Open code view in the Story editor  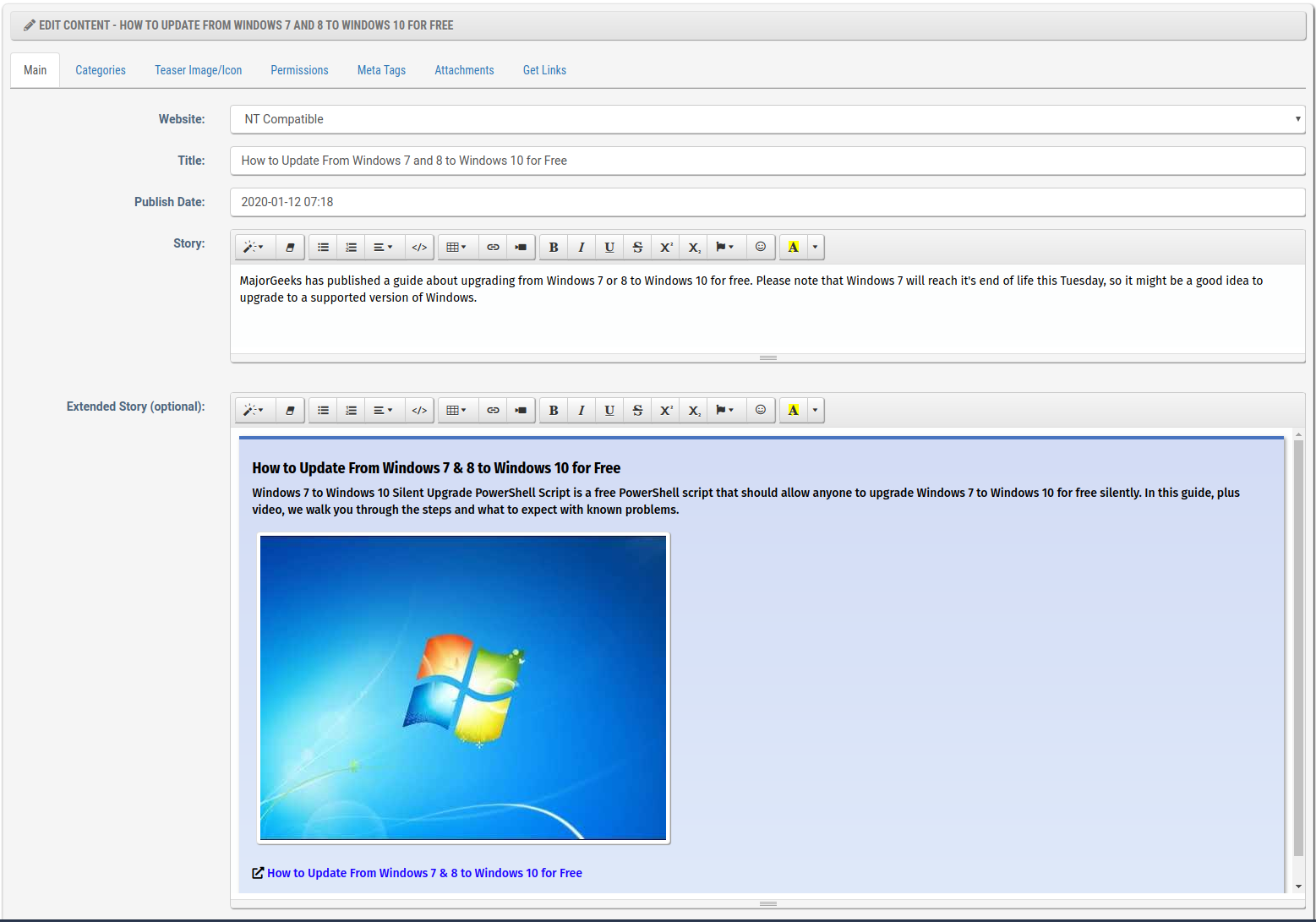click(419, 248)
